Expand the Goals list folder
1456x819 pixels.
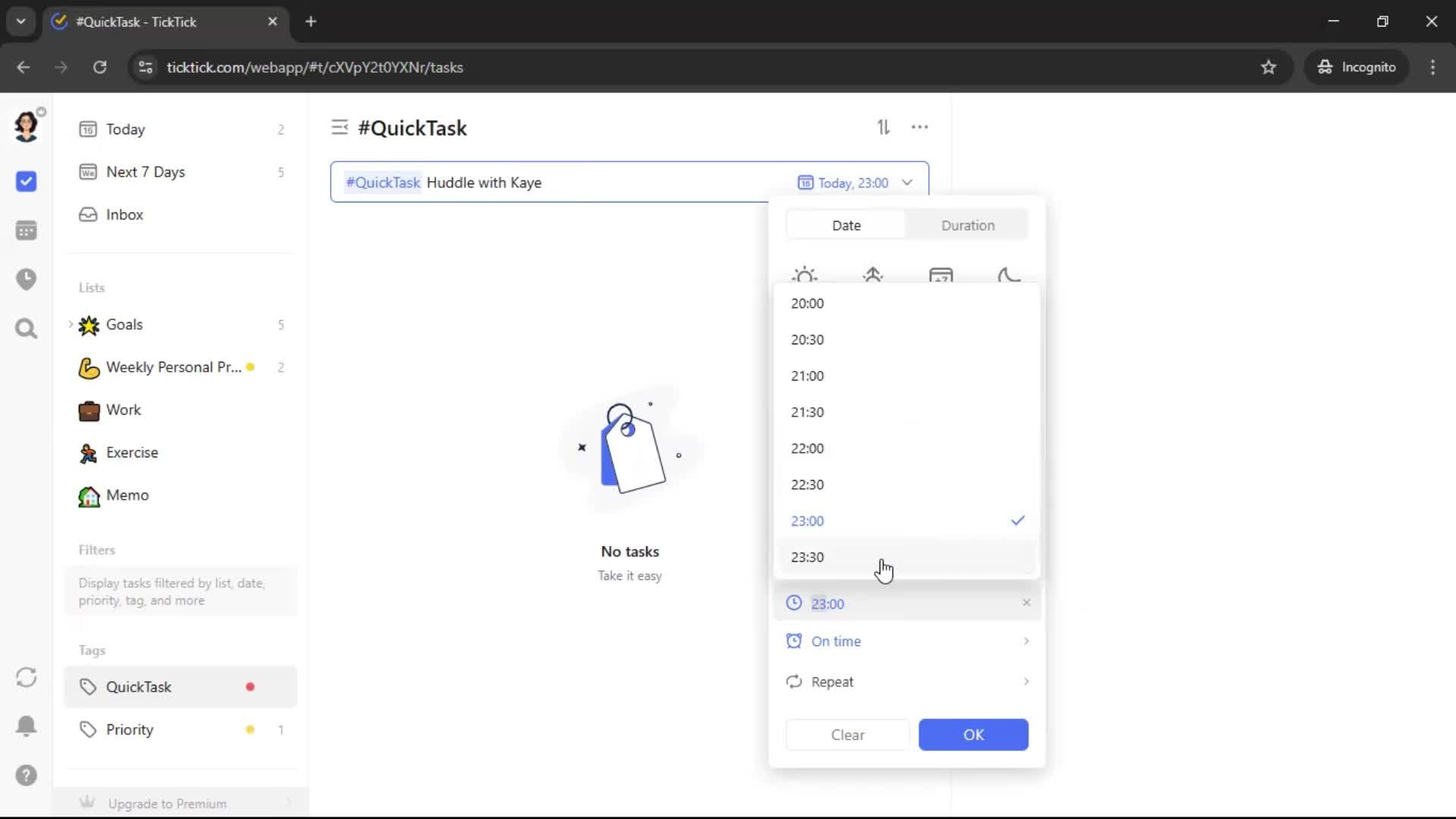click(71, 325)
